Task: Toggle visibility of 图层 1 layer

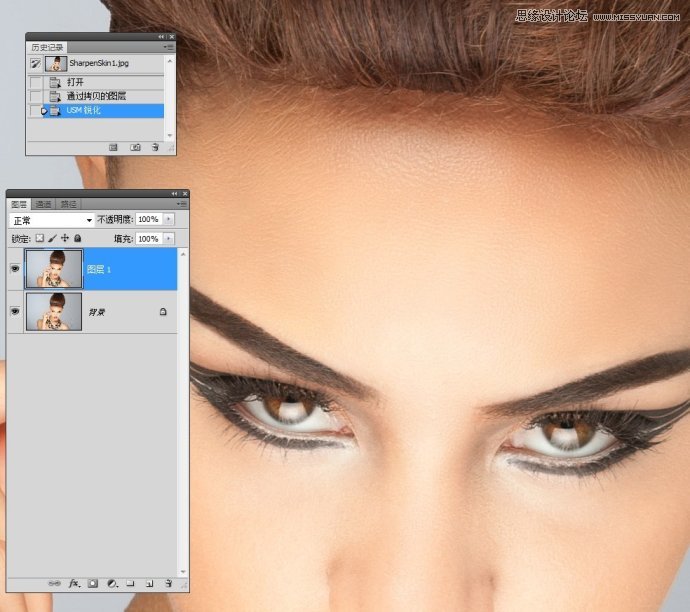Action: point(15,268)
